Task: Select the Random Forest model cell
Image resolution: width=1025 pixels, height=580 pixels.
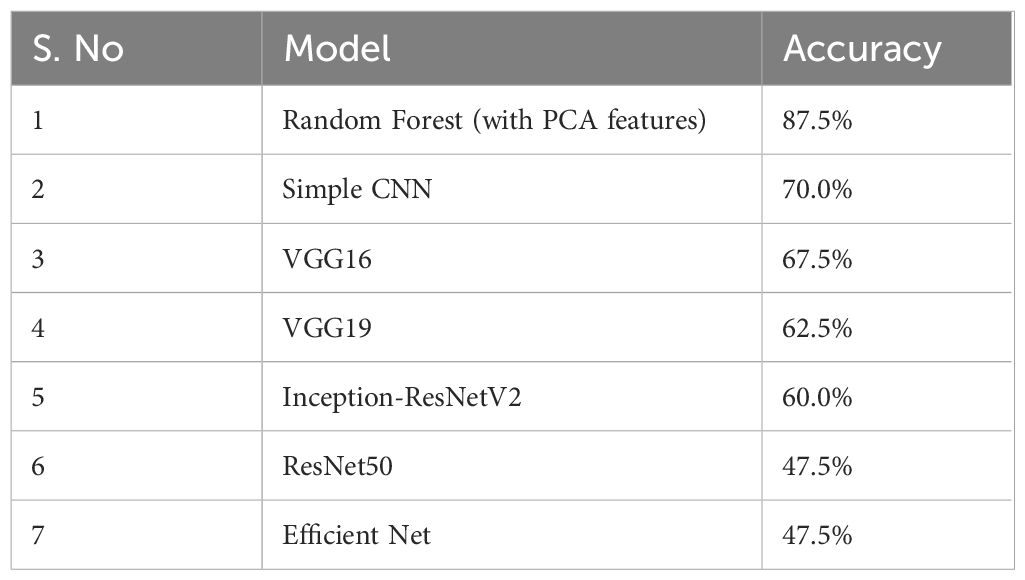Action: pos(495,120)
